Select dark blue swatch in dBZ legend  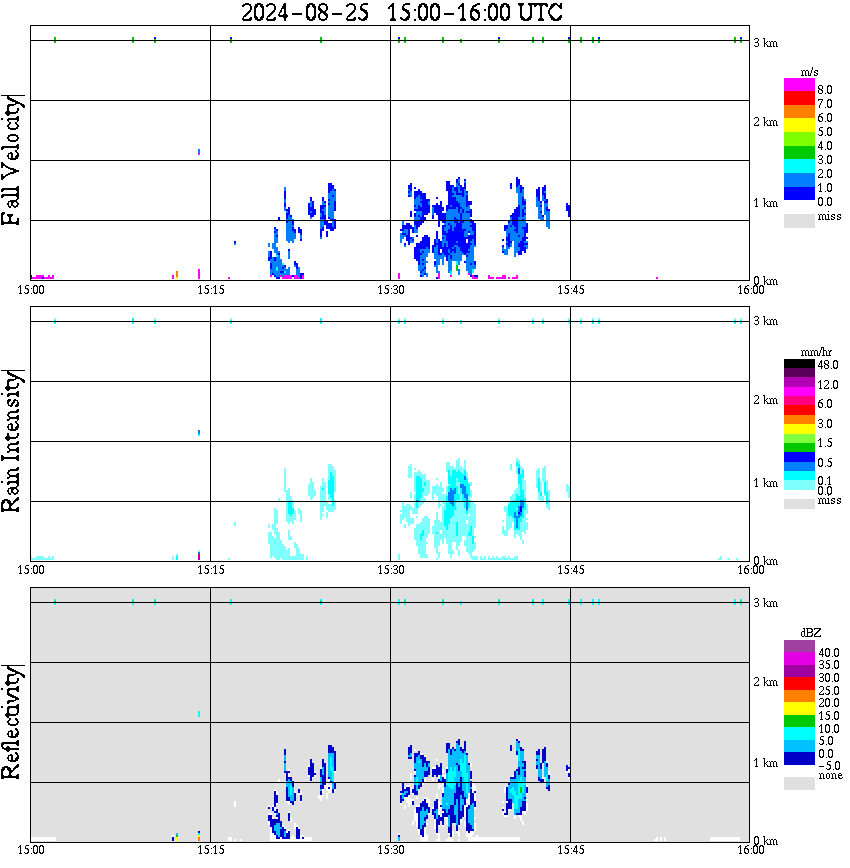(x=799, y=758)
